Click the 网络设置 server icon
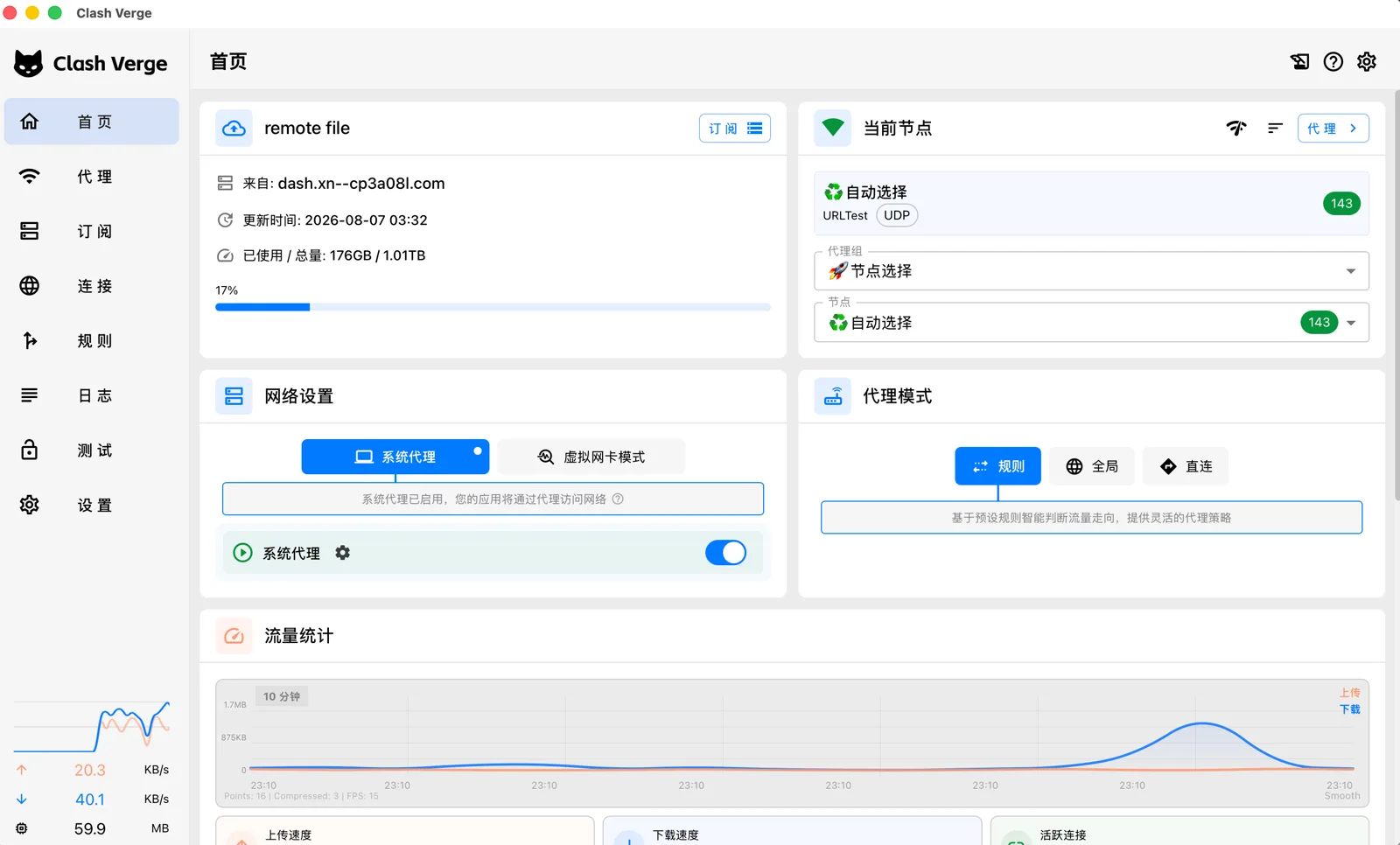This screenshot has width=1400, height=845. click(x=234, y=396)
